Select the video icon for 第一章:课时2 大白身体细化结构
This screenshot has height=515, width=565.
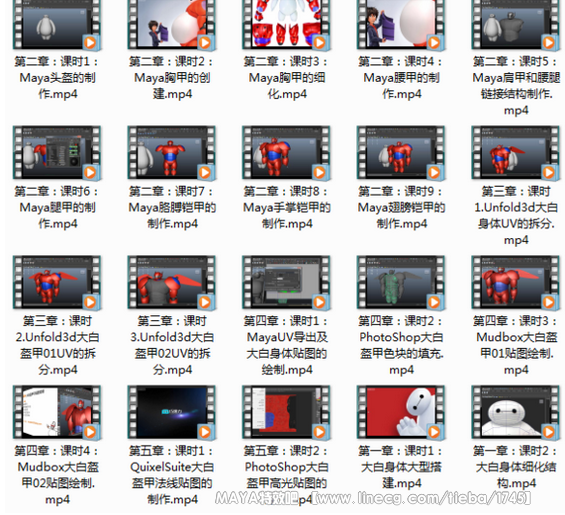[x=516, y=412]
